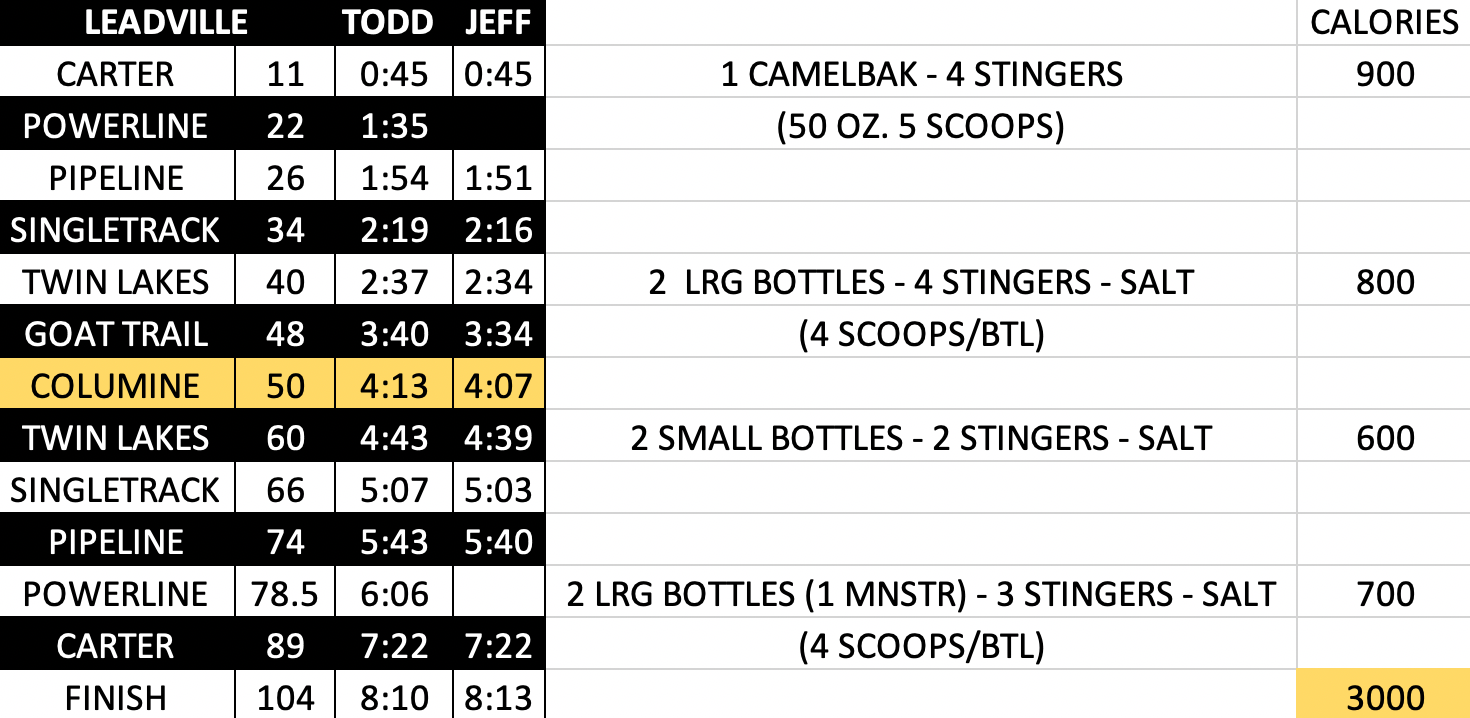The height and width of the screenshot is (718, 1470).
Task: Click the FINISH row label cell
Action: point(116,698)
